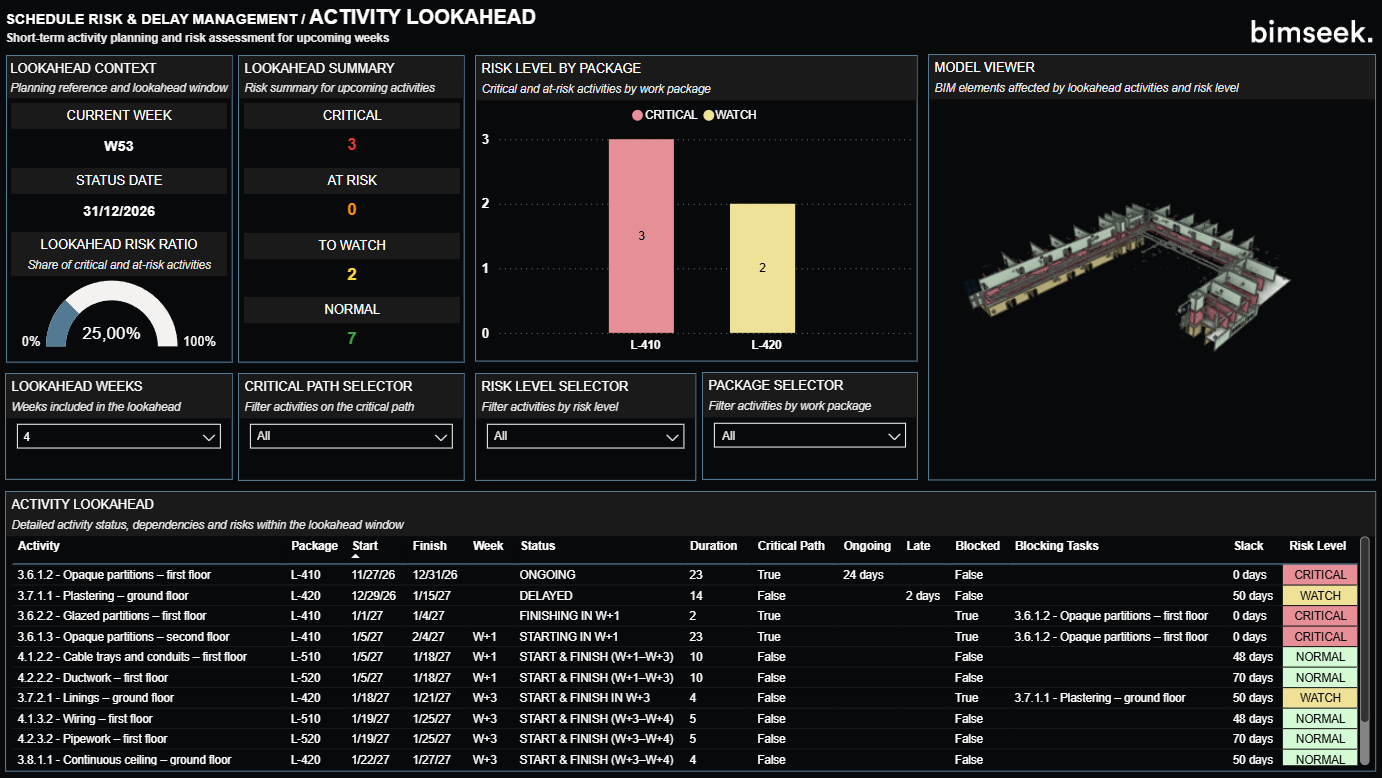Select the Plastering ground floor activity row
The image size is (1382, 778).
[x=102, y=596]
